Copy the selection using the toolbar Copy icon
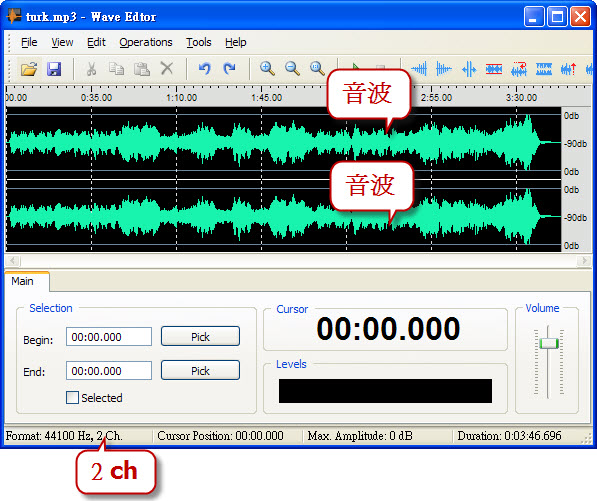The width and height of the screenshot is (597, 501). pyautogui.click(x=116, y=69)
